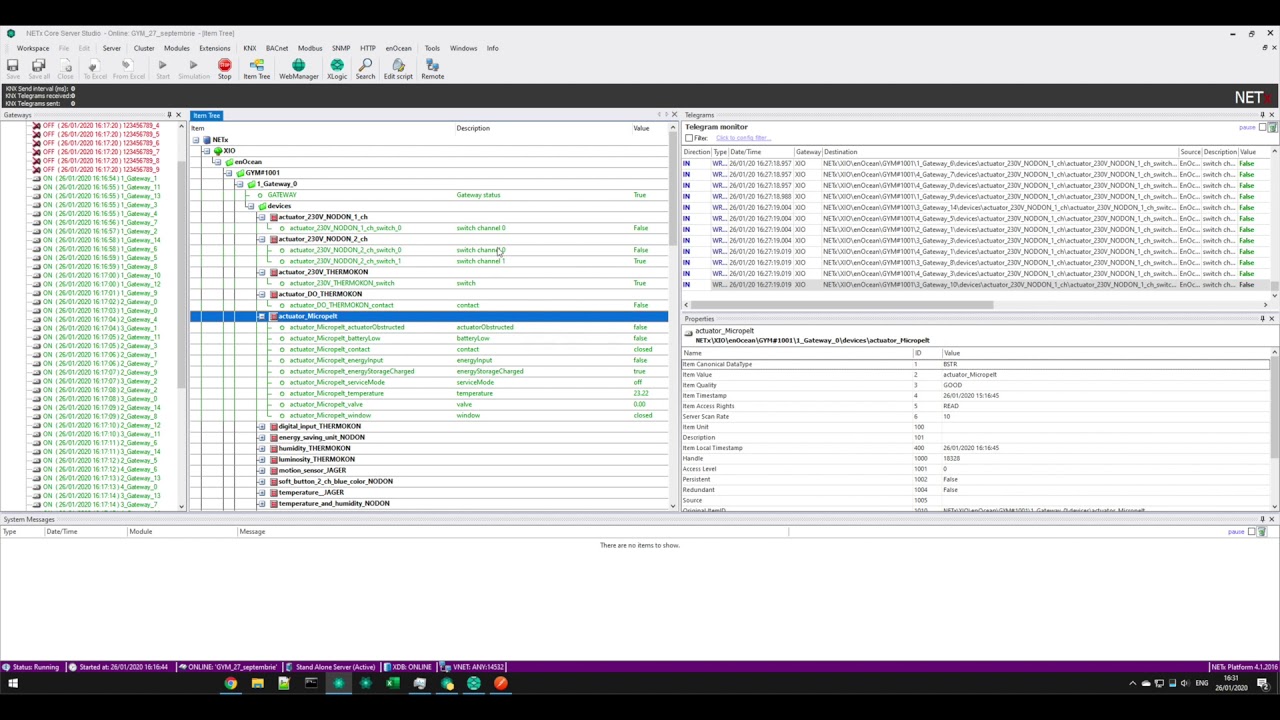The width and height of the screenshot is (1280, 720).
Task: Click the Search magnifier icon
Action: point(365,68)
